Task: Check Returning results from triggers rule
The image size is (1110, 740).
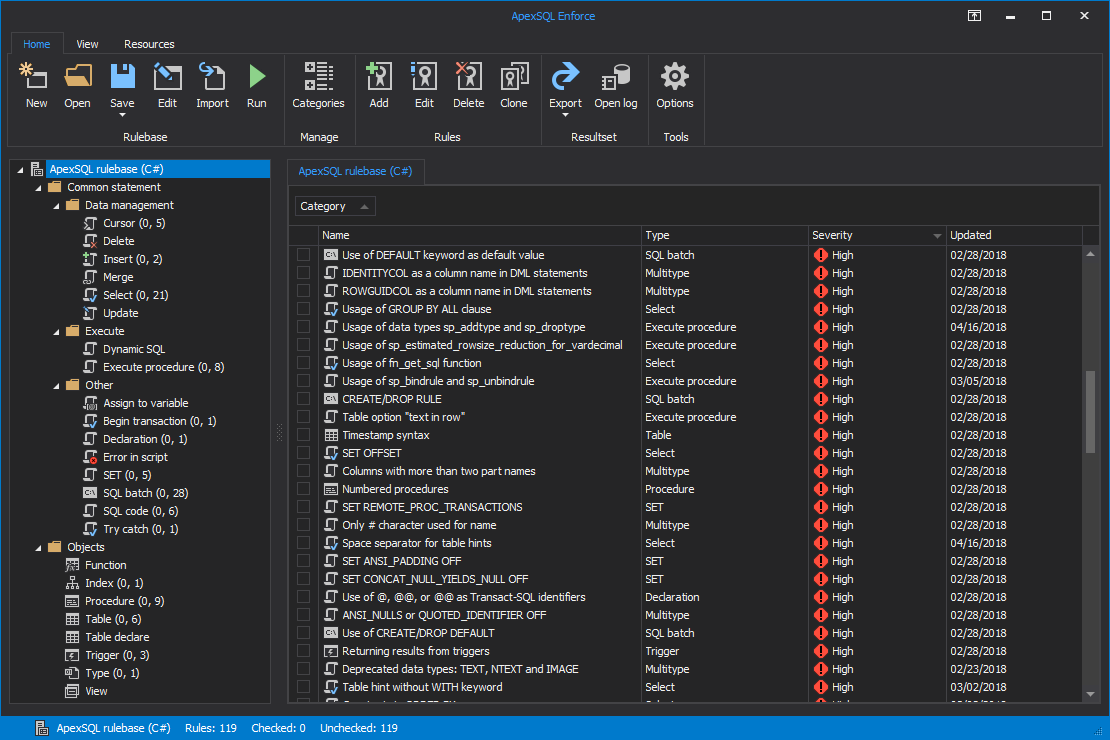Action: click(304, 651)
